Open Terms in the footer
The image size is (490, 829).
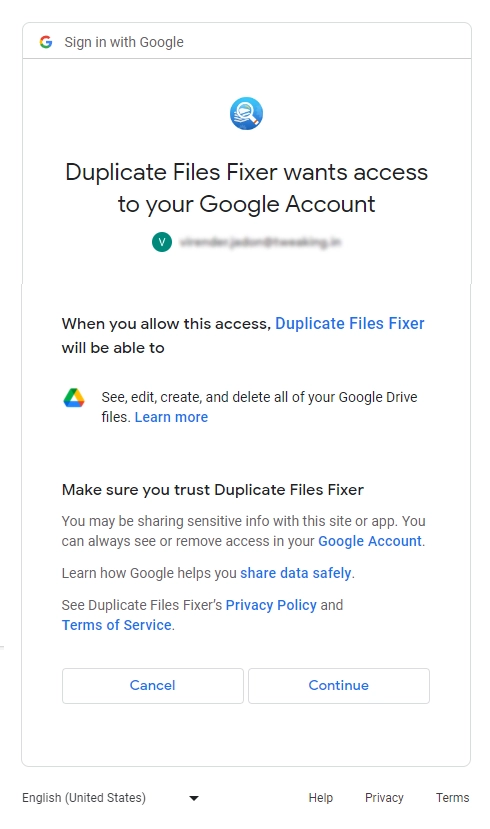click(x=452, y=798)
